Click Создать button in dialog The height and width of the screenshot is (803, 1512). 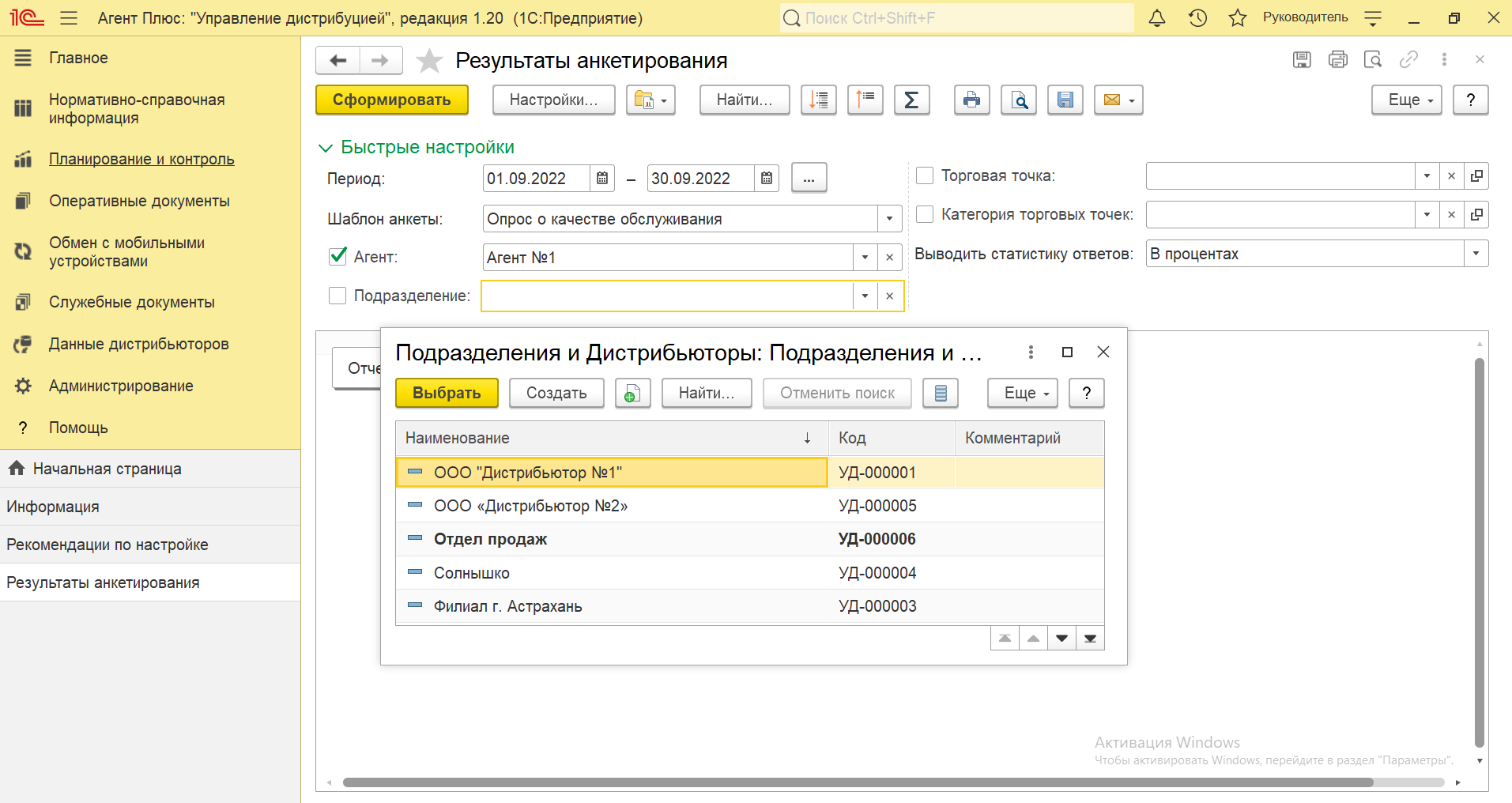[556, 394]
